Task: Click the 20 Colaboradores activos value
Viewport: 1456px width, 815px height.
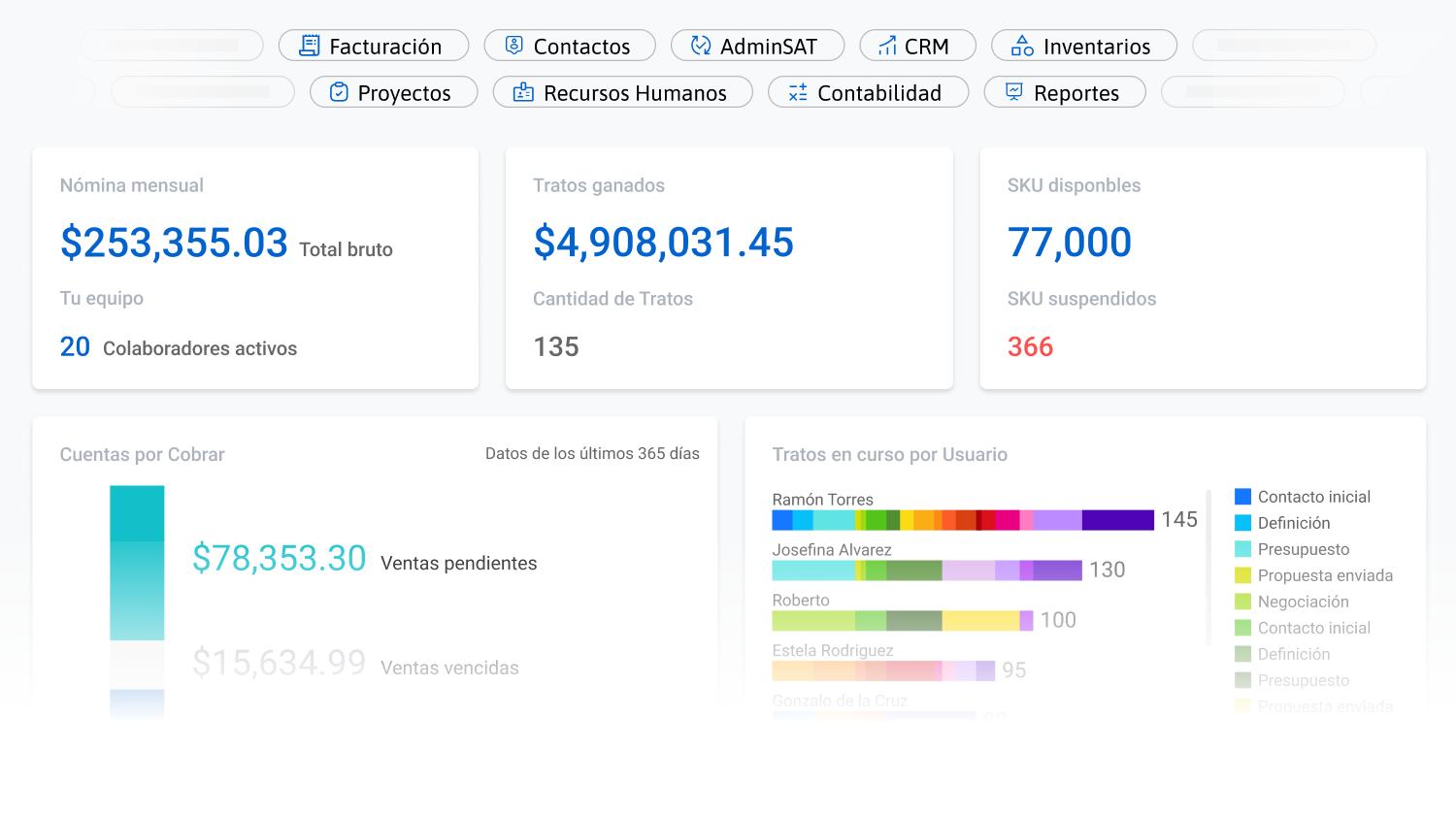Action: 75,346
